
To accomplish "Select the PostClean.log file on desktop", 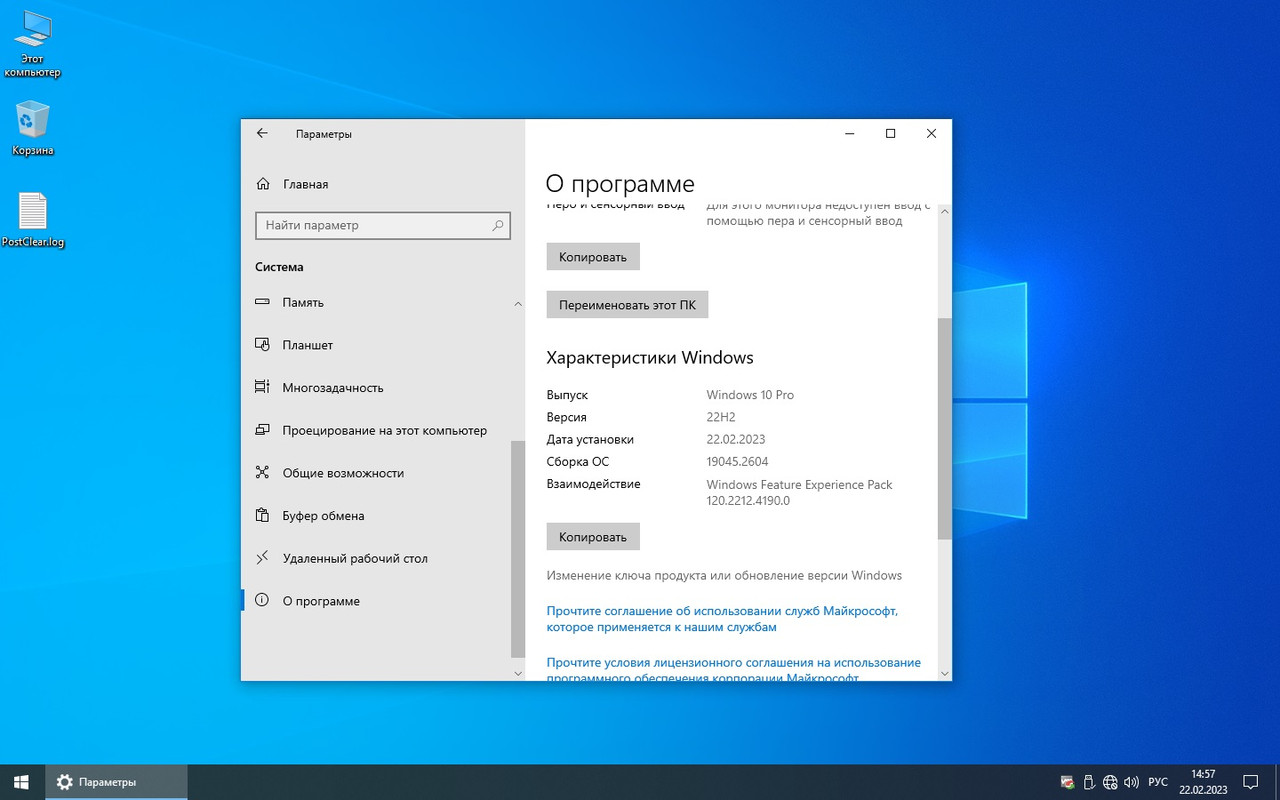I will point(32,220).
